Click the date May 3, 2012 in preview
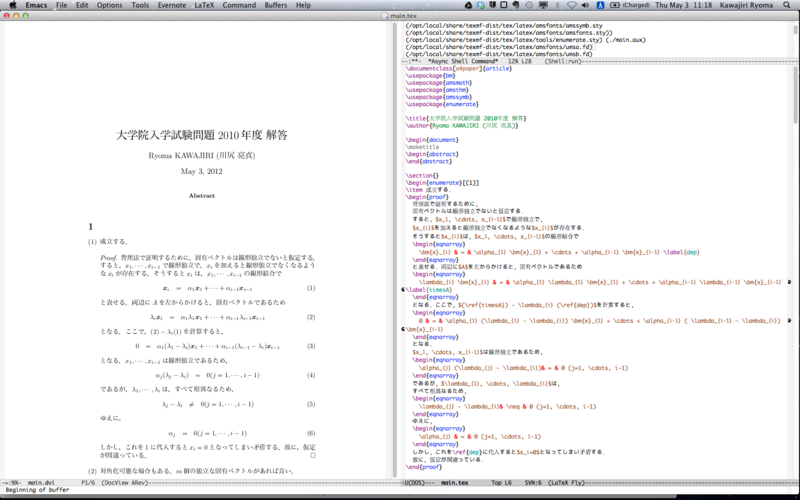 click(202, 171)
